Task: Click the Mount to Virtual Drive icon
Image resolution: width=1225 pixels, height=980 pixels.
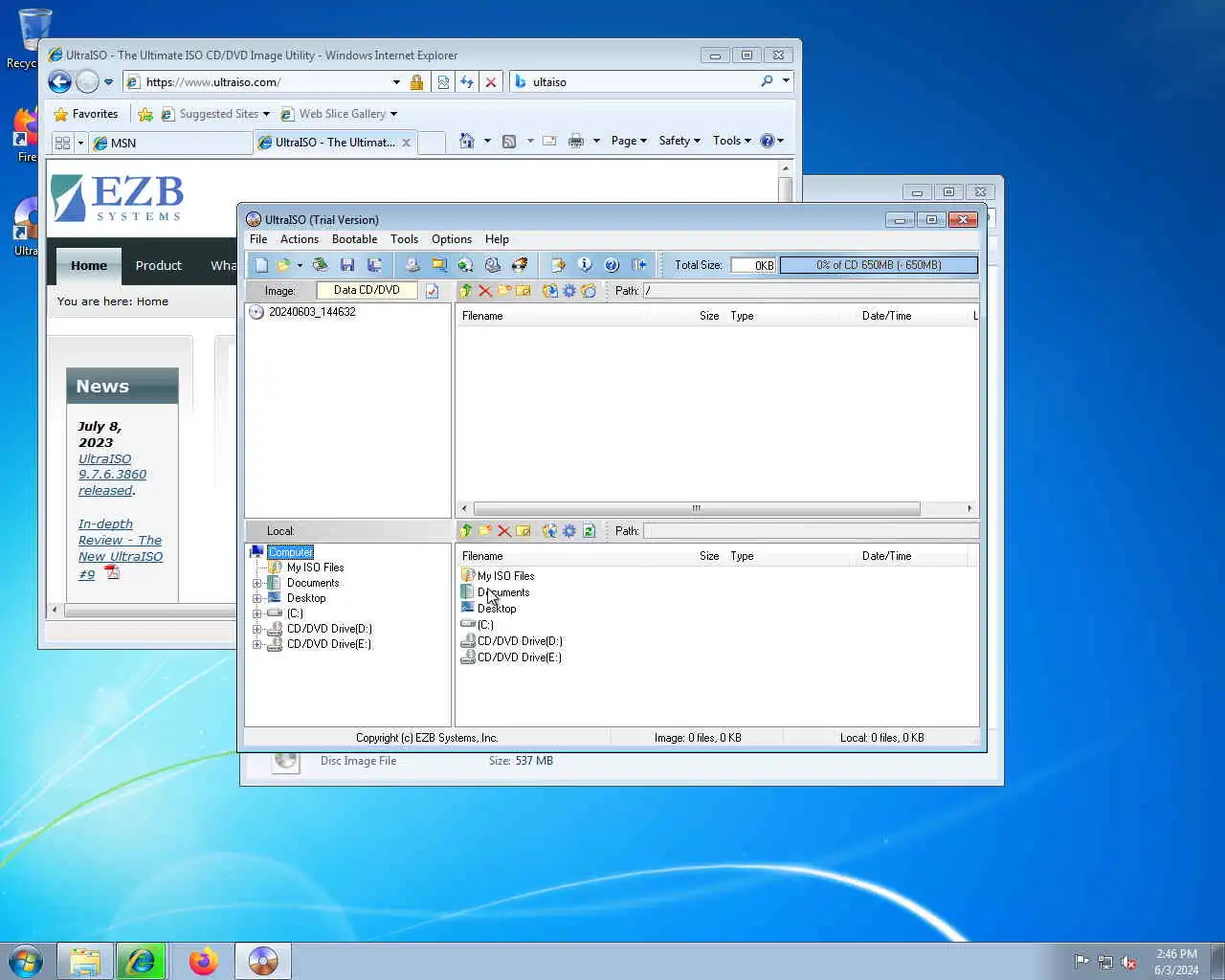Action: (x=493, y=265)
